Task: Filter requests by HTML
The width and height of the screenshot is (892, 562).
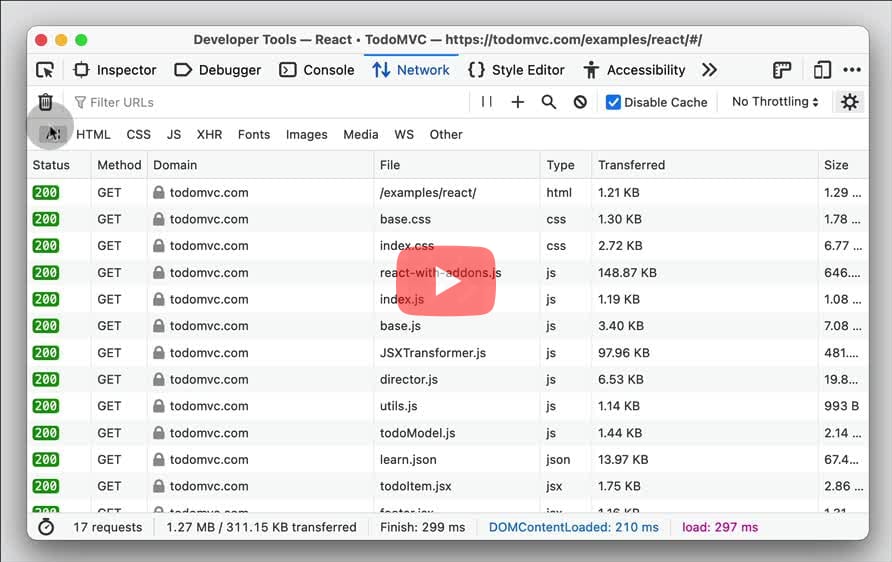Action: coord(93,135)
